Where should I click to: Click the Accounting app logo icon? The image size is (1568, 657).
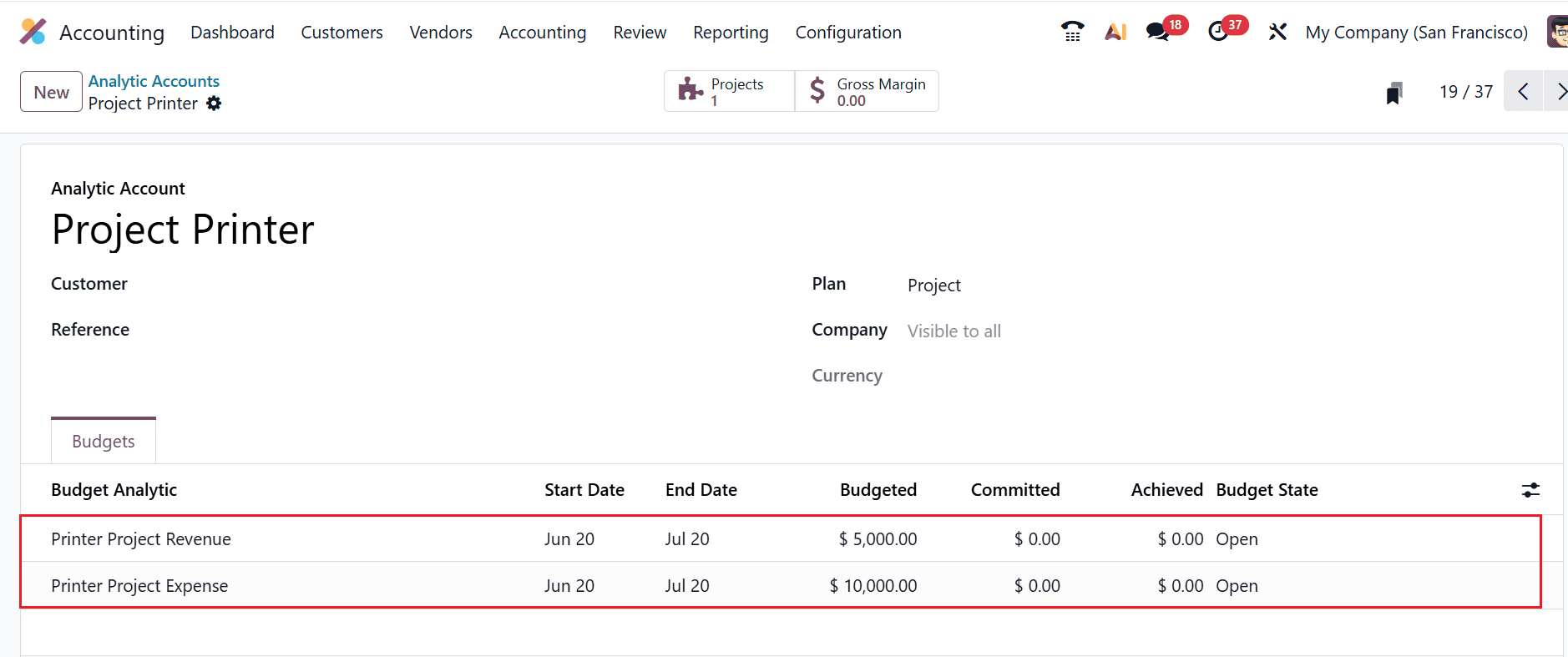click(33, 32)
